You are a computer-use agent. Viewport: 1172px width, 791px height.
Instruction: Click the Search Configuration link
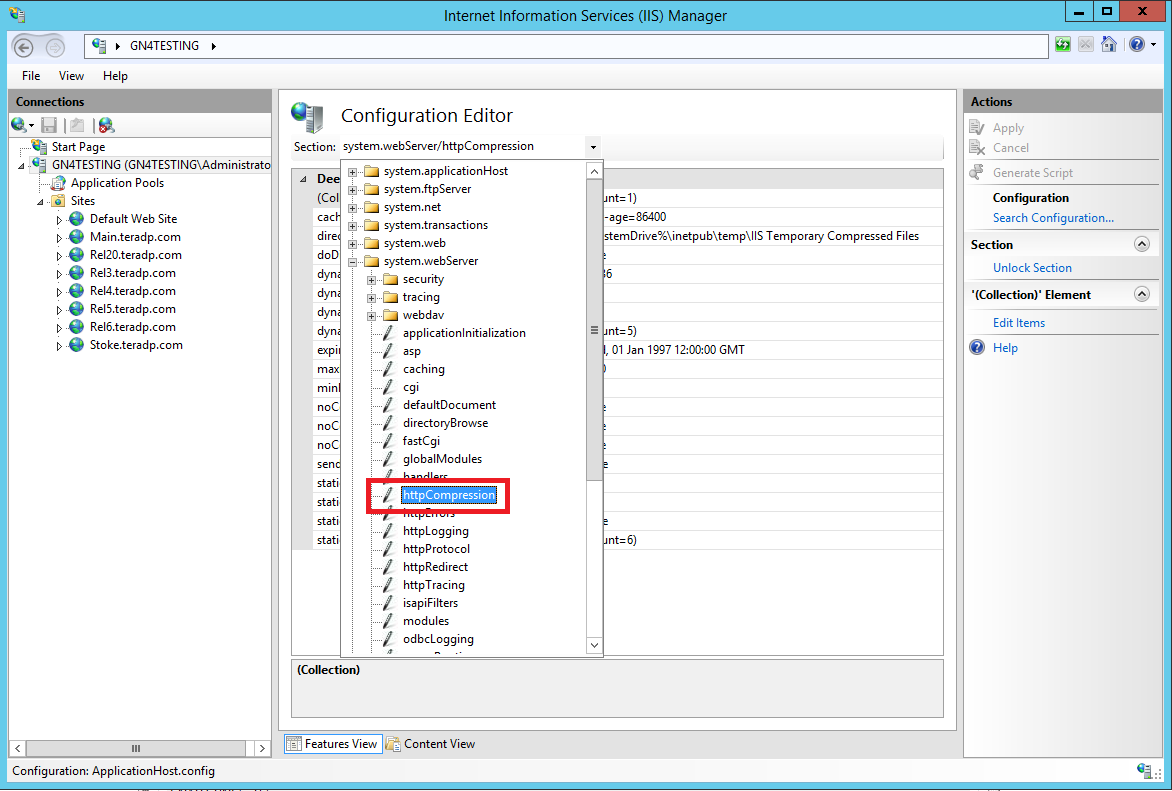[x=1052, y=218]
